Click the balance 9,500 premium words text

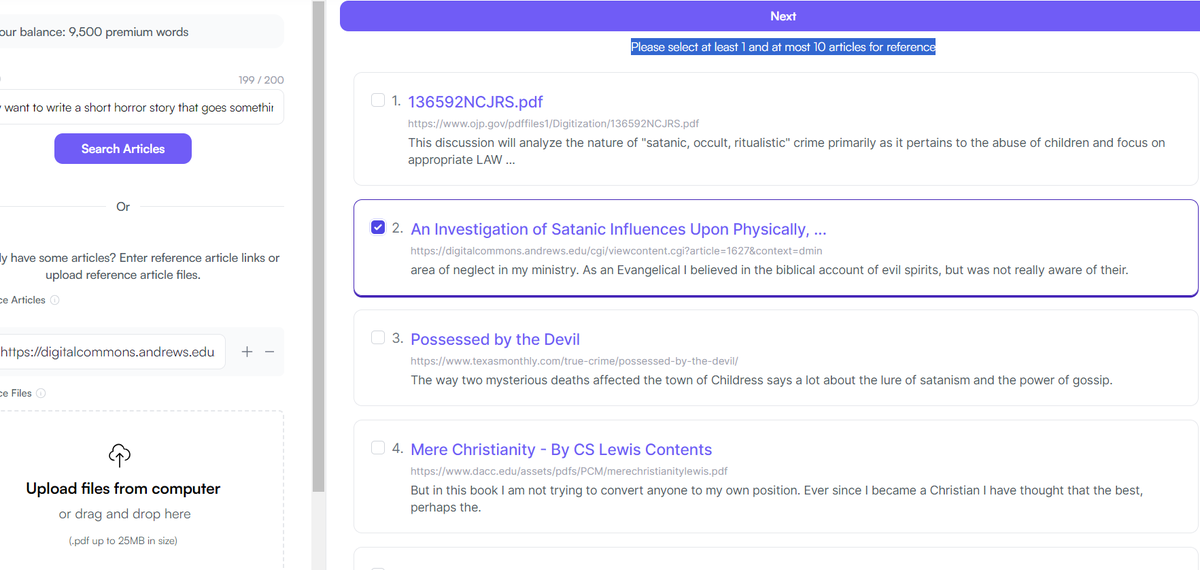click(x=94, y=32)
